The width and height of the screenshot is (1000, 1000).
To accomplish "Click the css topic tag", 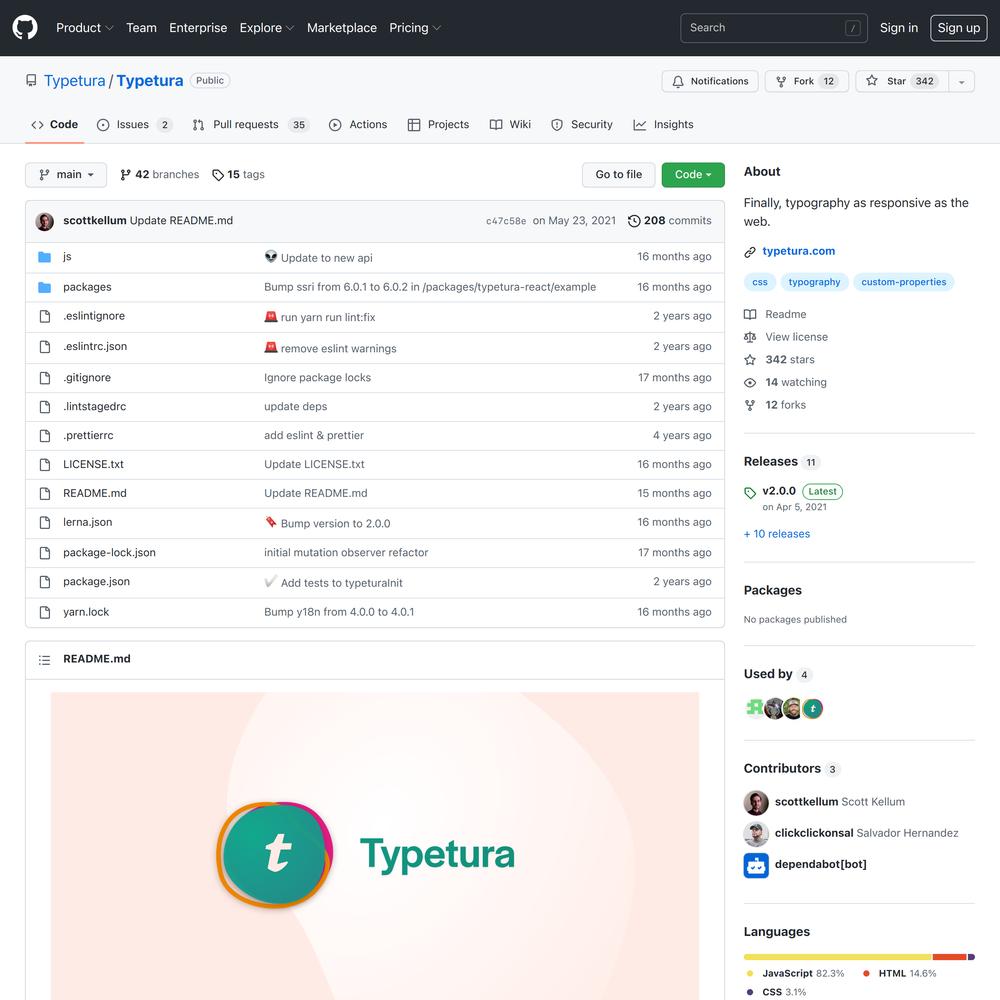I will [x=760, y=283].
